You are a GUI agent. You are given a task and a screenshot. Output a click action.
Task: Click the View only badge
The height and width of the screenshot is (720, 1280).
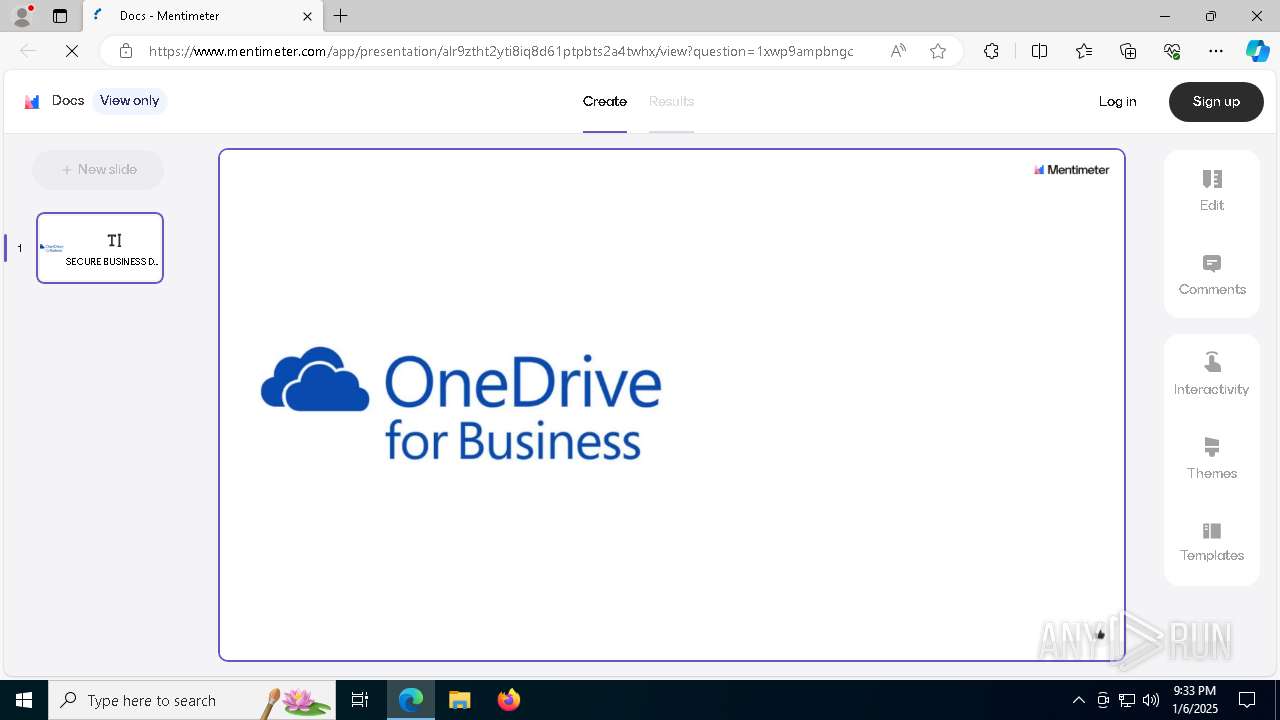point(129,101)
